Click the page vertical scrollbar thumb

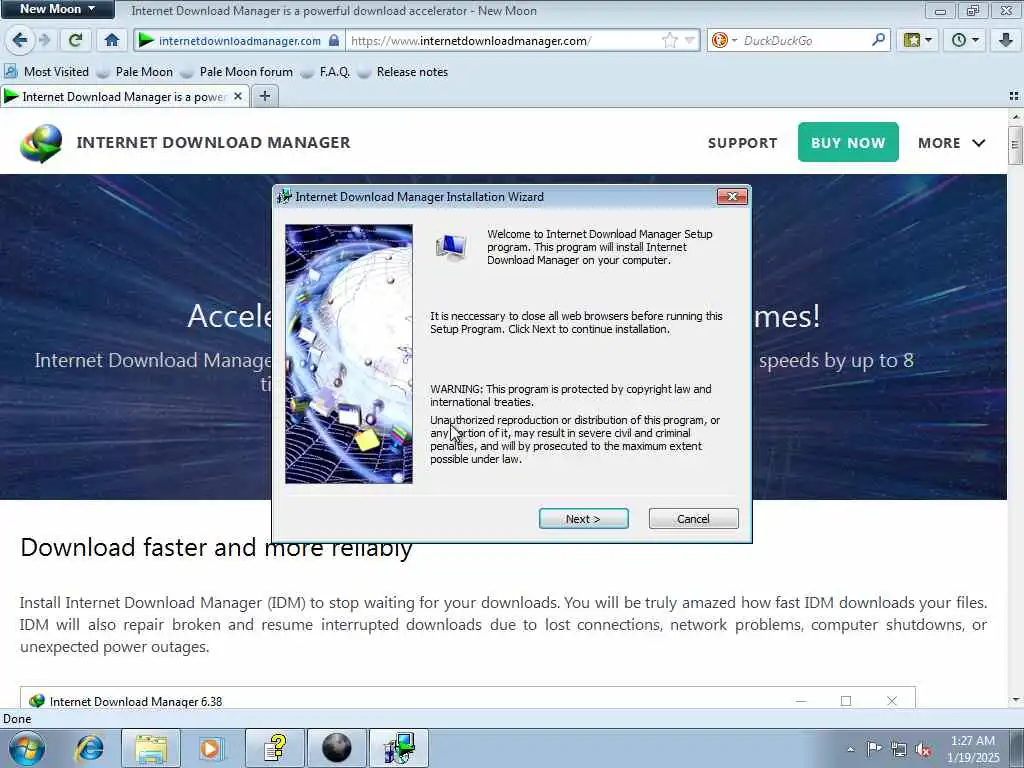tap(1014, 144)
